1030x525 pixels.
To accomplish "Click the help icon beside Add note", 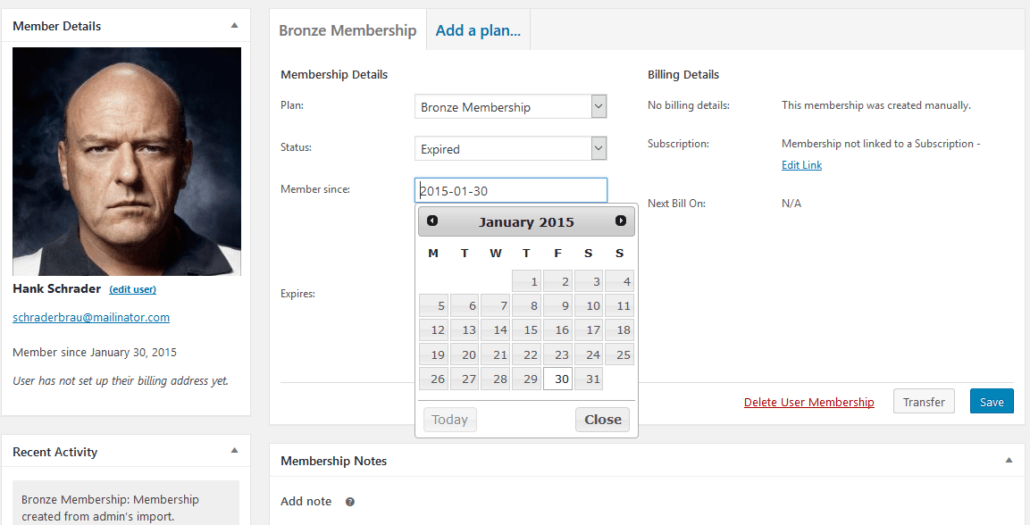I will pos(350,502).
